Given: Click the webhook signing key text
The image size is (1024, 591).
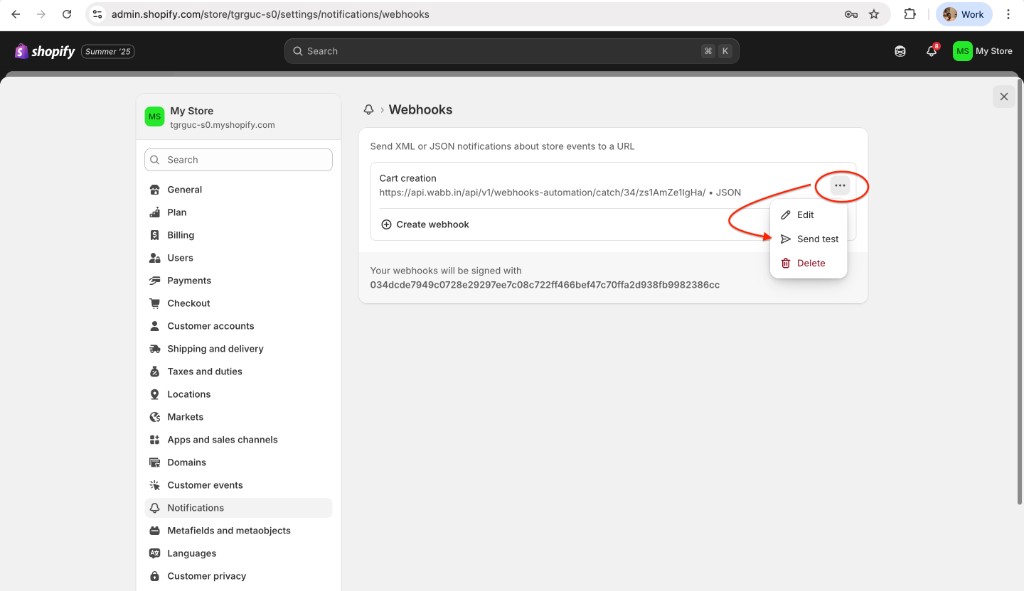Looking at the screenshot, I should pos(545,285).
